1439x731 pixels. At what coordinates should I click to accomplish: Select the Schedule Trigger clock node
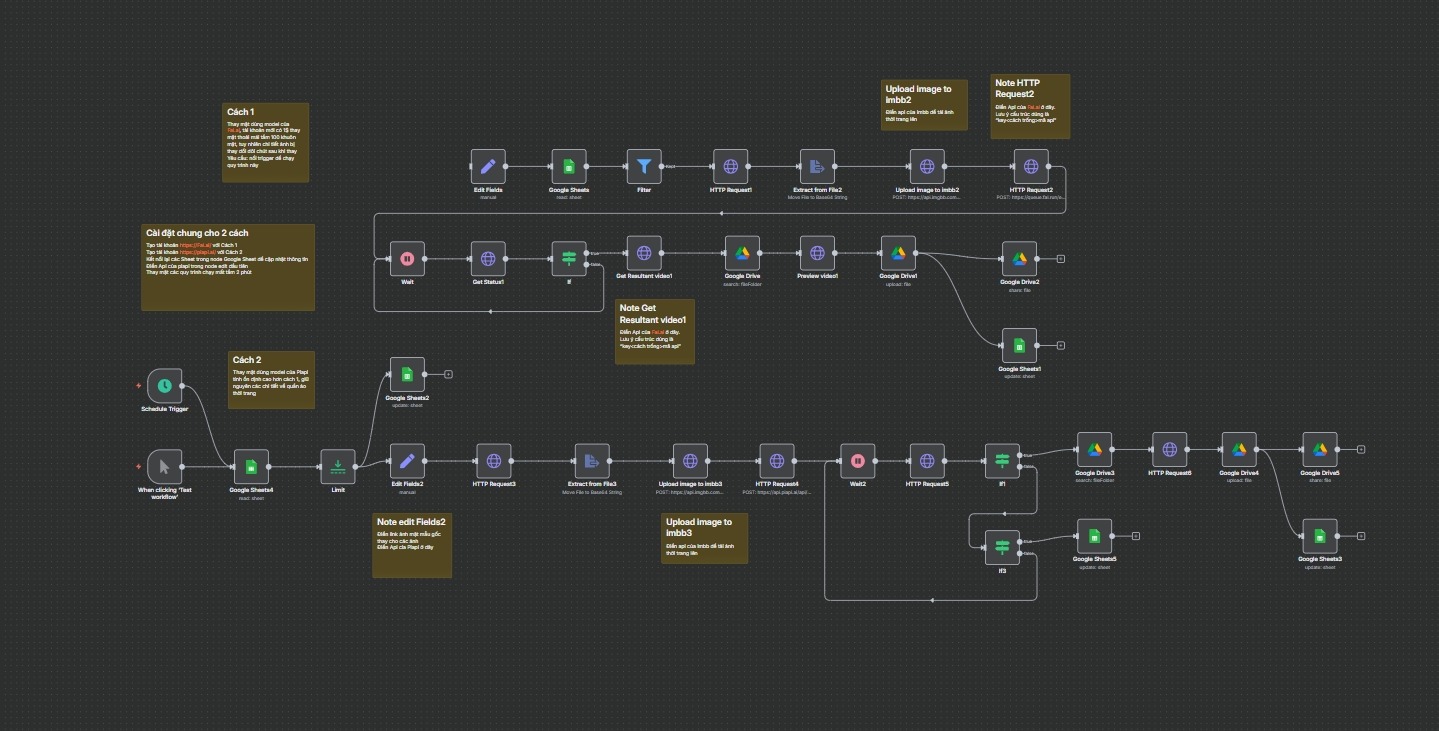(x=164, y=385)
